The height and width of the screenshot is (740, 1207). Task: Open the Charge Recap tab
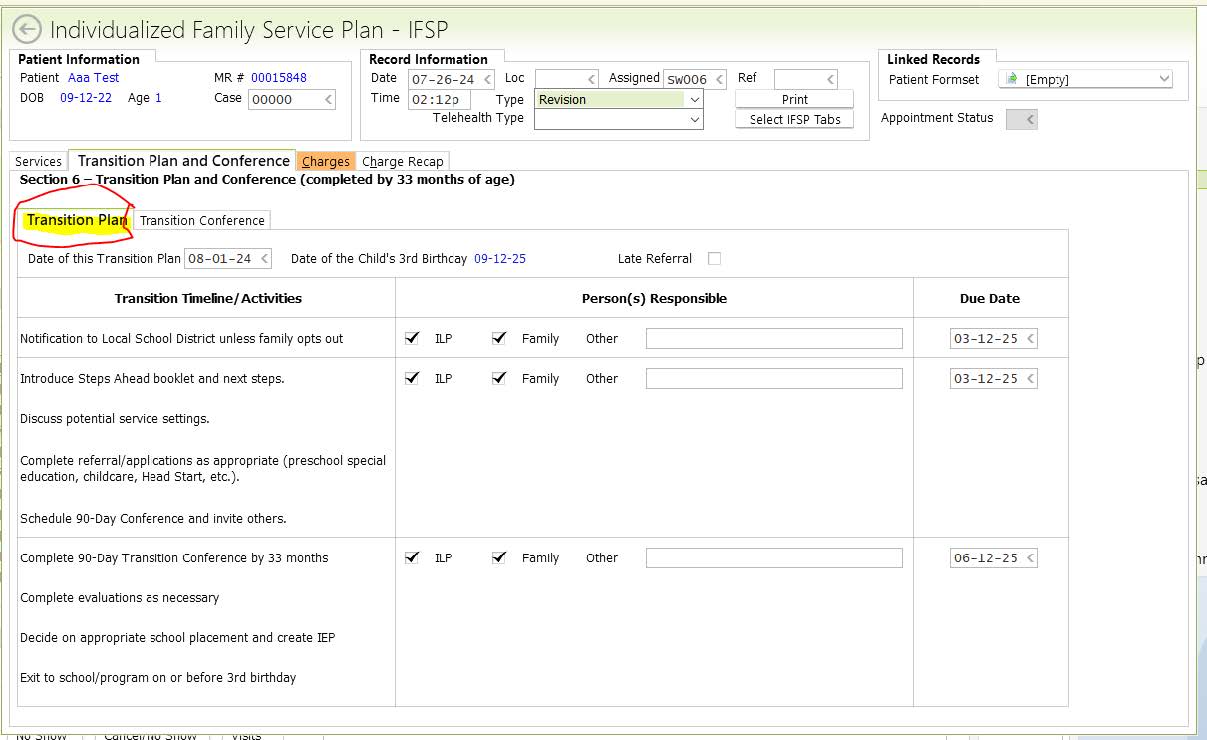pyautogui.click(x=403, y=162)
